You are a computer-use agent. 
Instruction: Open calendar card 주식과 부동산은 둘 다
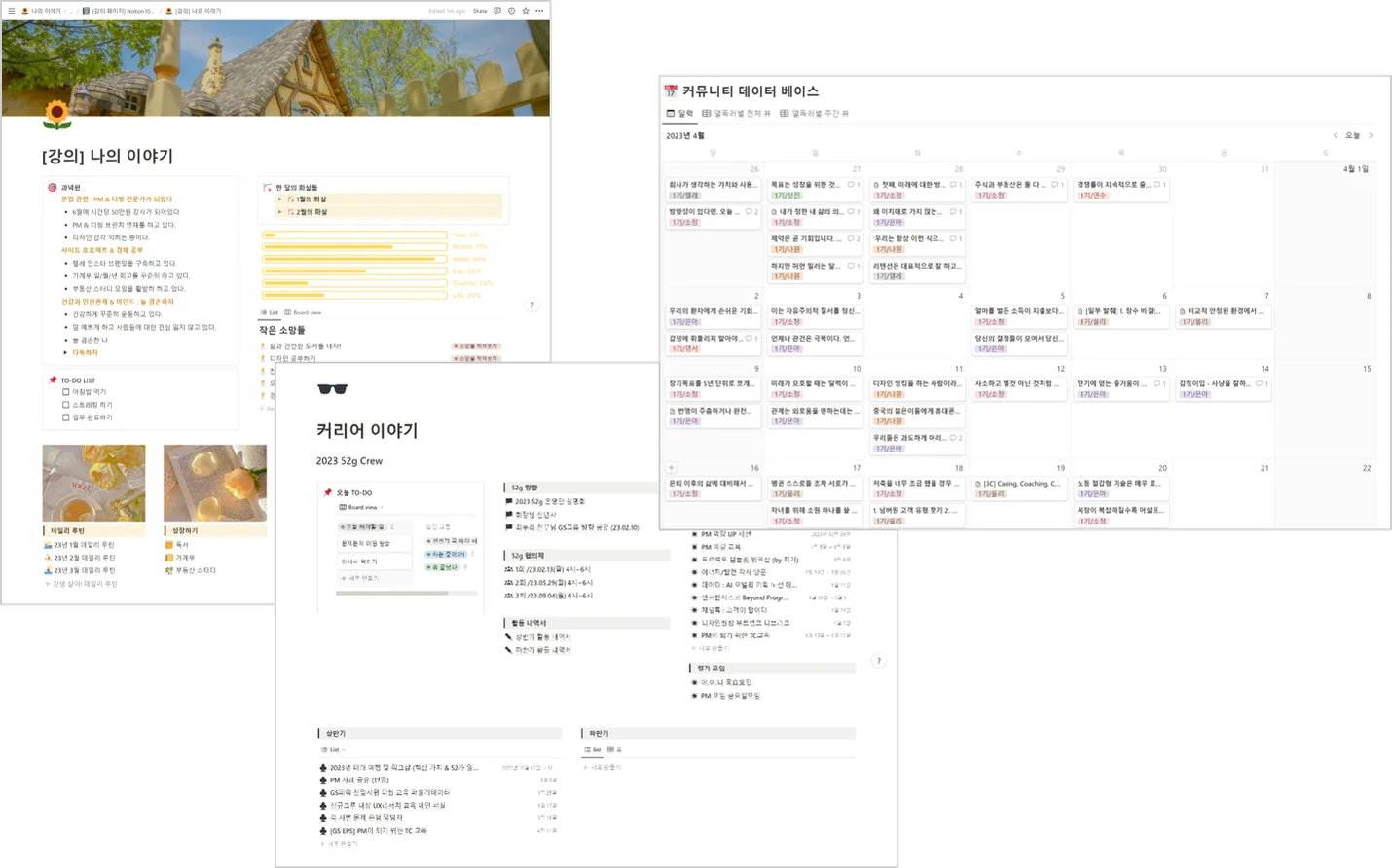point(1019,189)
